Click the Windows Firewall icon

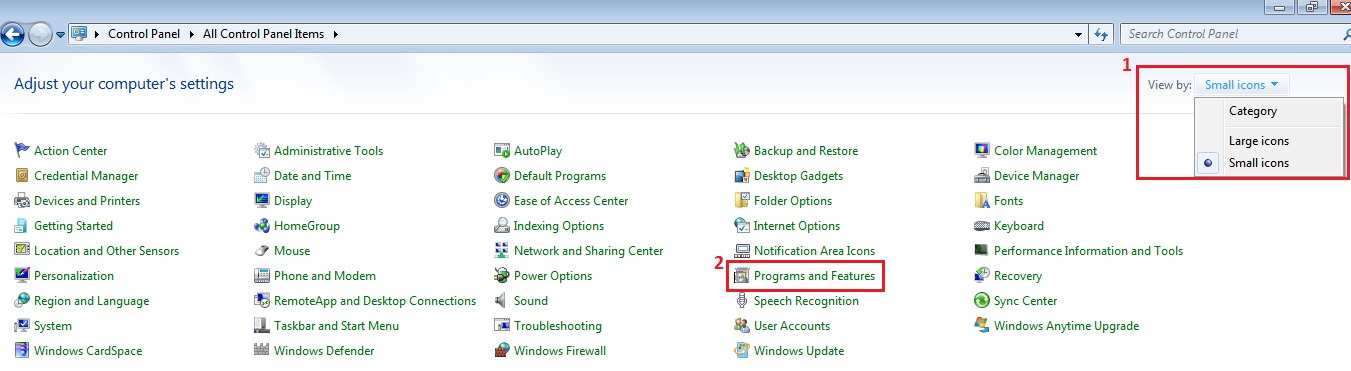tap(502, 351)
